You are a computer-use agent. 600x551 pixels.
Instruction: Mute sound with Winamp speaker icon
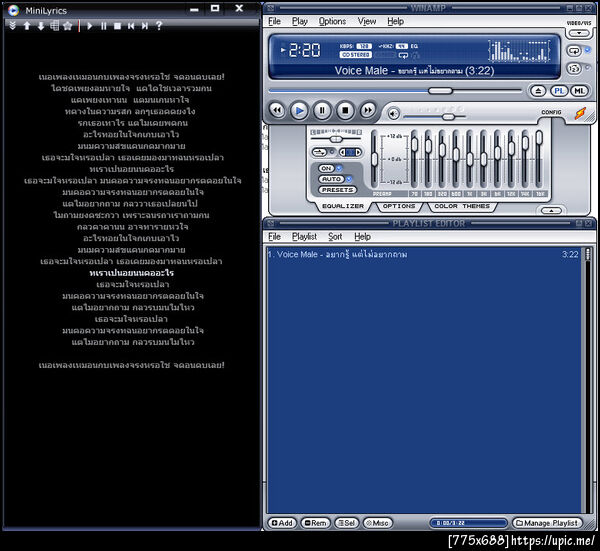pyautogui.click(x=393, y=114)
